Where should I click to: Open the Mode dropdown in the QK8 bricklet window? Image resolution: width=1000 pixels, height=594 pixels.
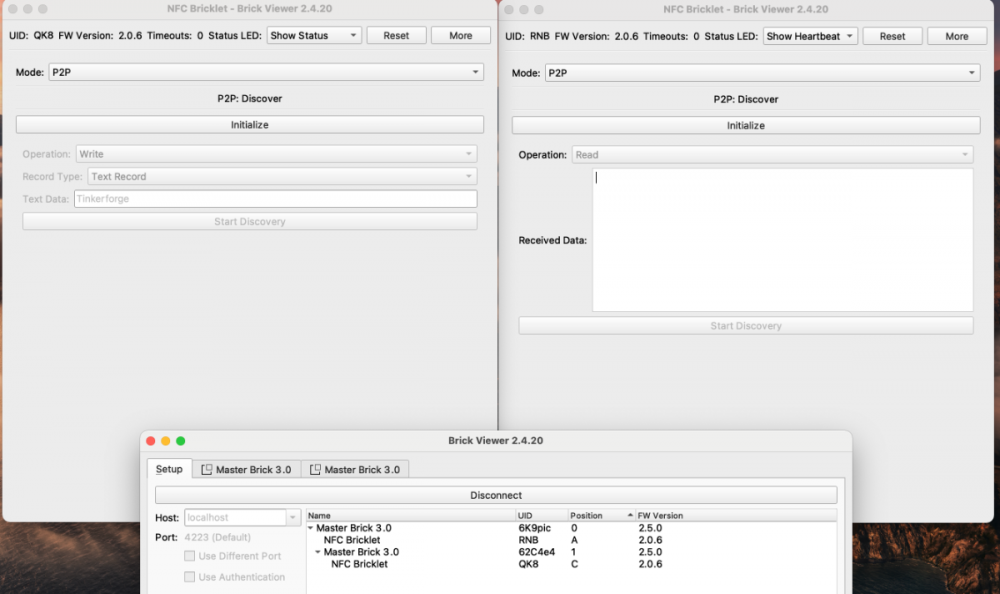265,73
